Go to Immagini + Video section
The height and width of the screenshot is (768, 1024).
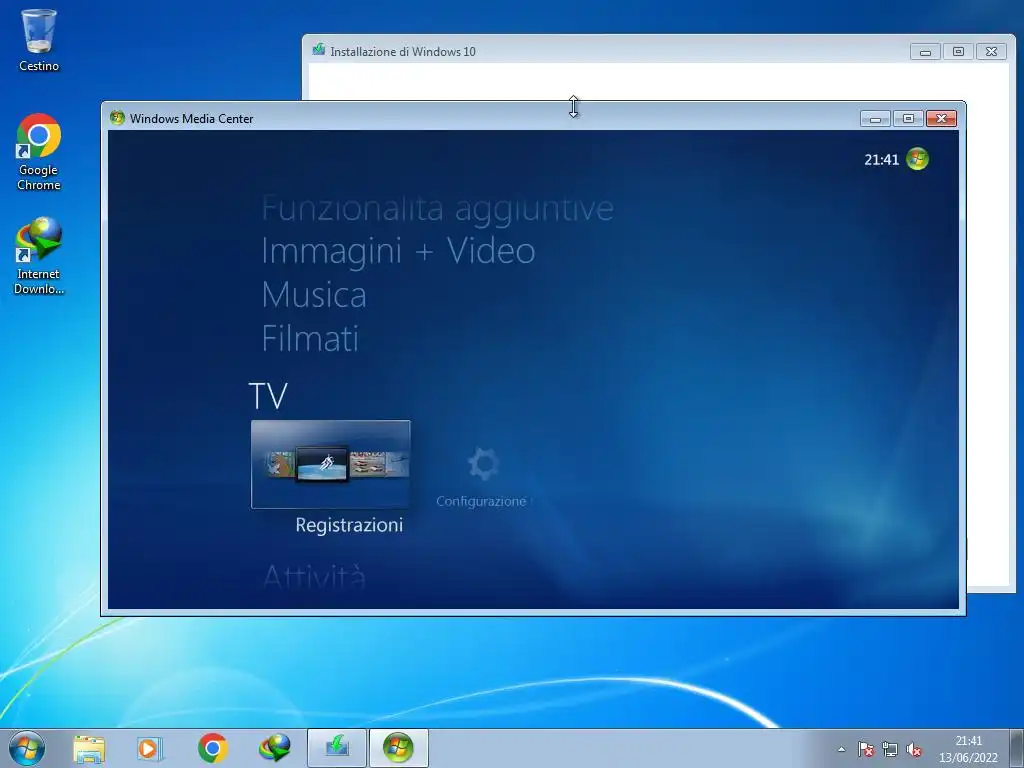(398, 251)
